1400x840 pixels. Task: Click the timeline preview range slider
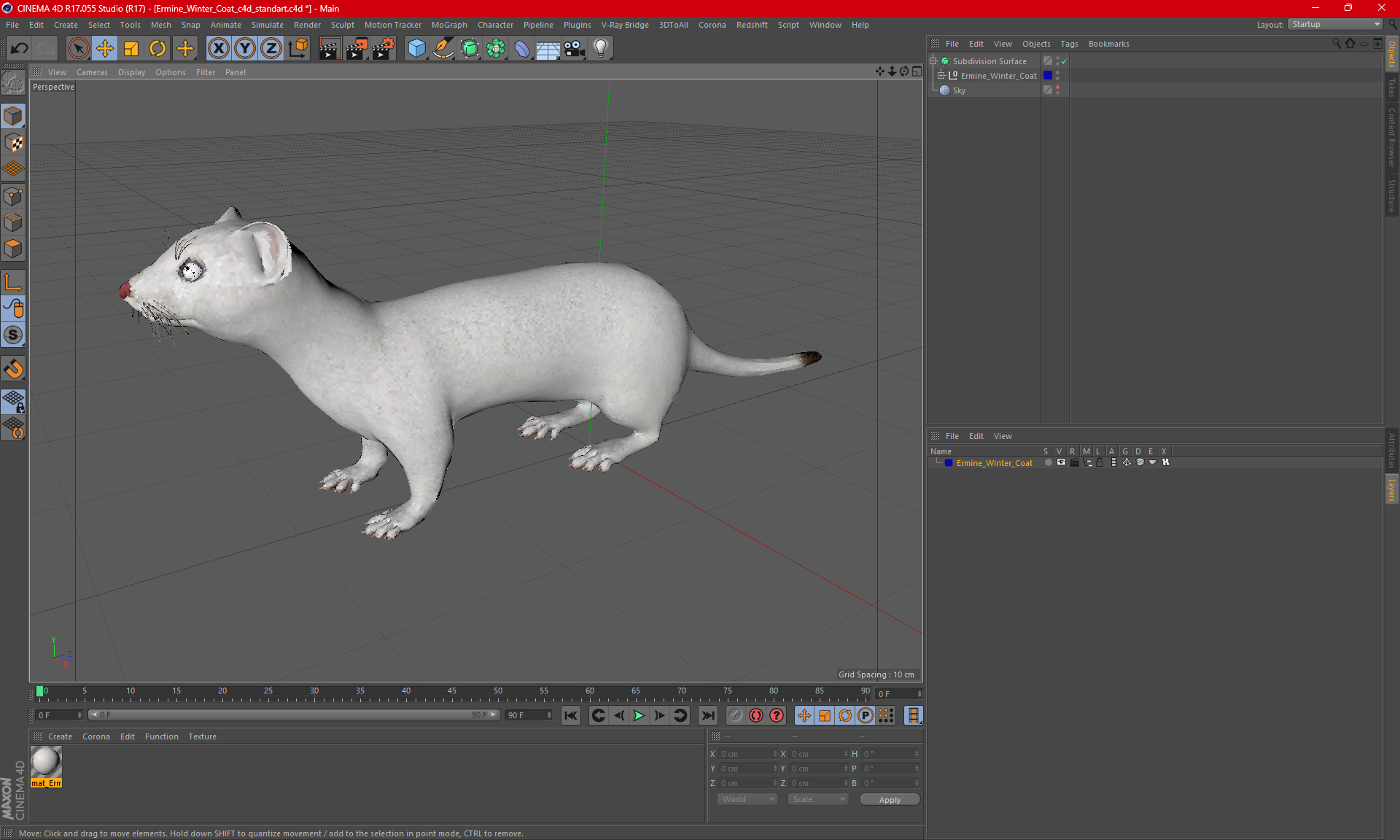click(x=294, y=715)
